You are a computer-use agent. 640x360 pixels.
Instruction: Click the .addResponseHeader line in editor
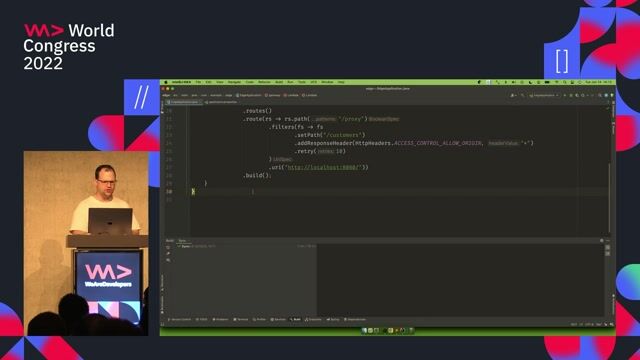tap(414, 143)
